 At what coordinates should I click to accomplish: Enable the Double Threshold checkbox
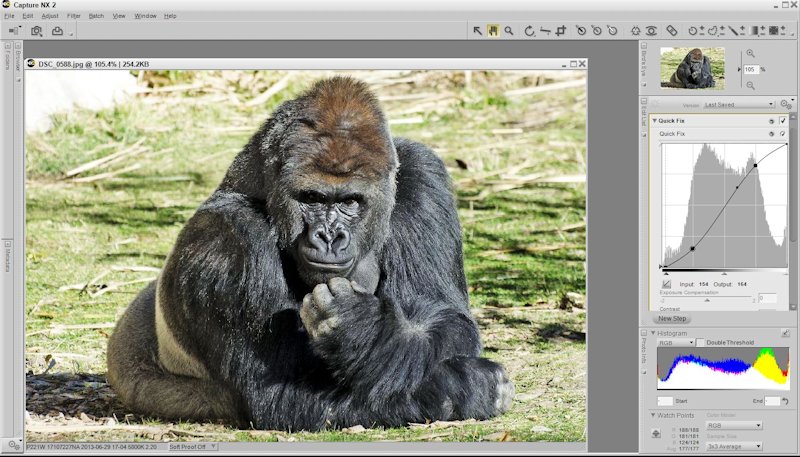701,342
